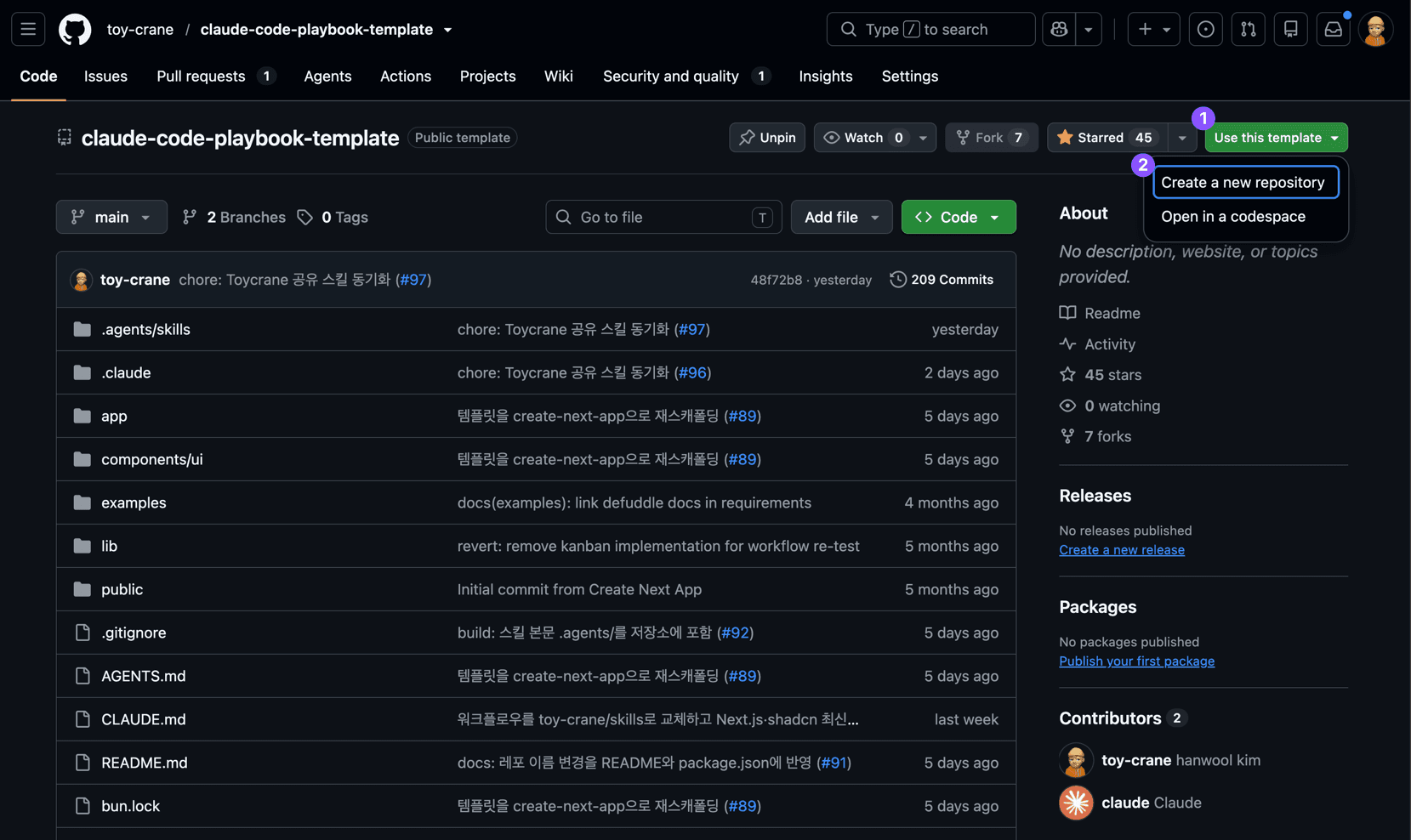Open the Actions tab
Viewport: 1411px width, 840px height.
click(x=405, y=76)
